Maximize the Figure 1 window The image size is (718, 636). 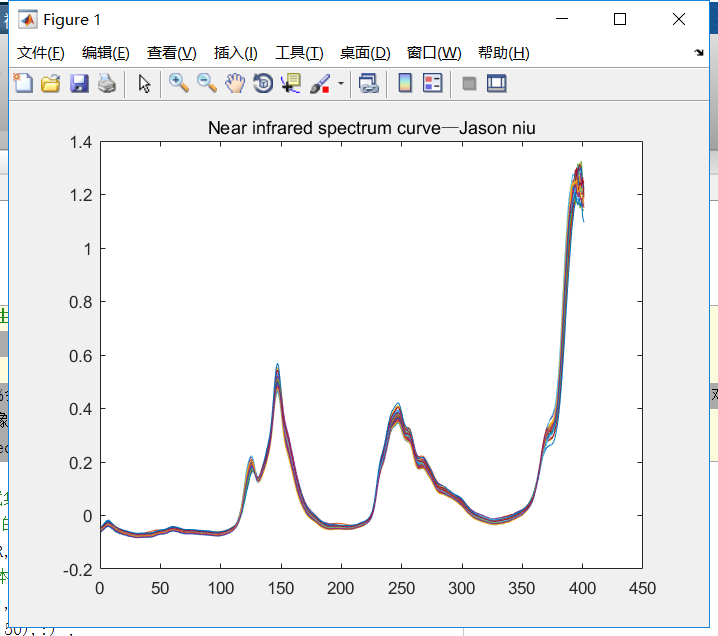[620, 19]
